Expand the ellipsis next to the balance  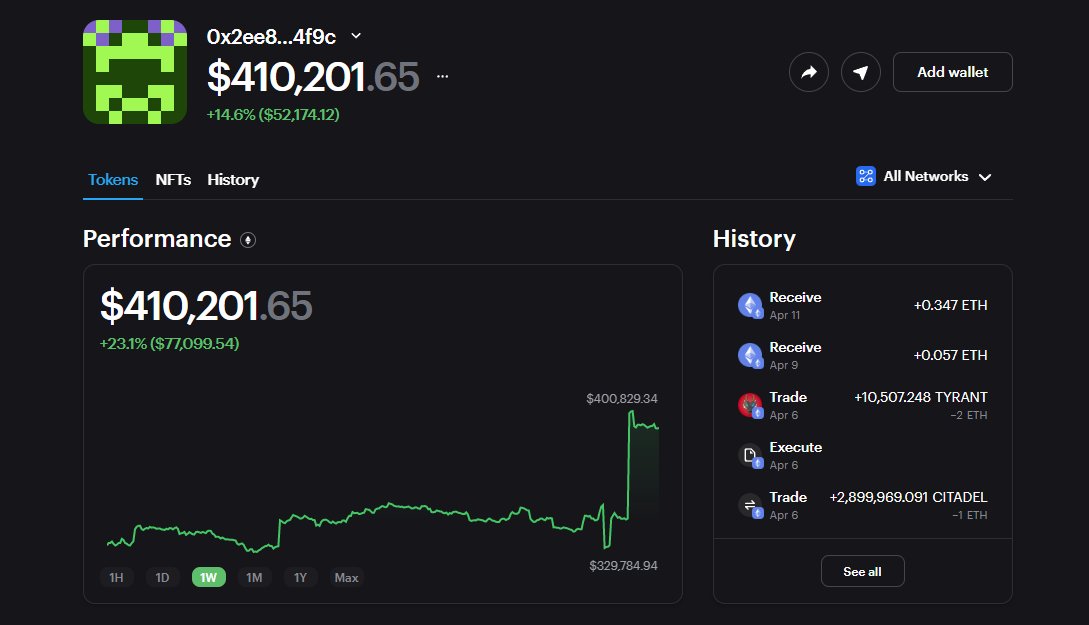(440, 74)
